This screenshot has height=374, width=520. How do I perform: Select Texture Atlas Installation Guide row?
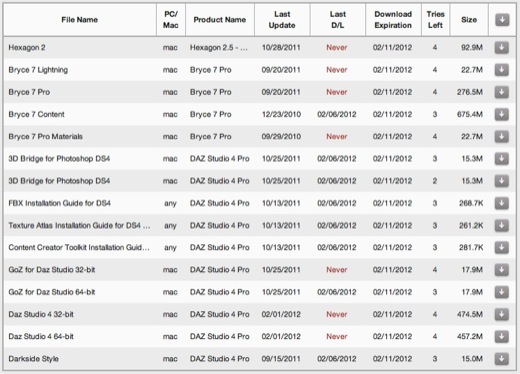(260, 225)
